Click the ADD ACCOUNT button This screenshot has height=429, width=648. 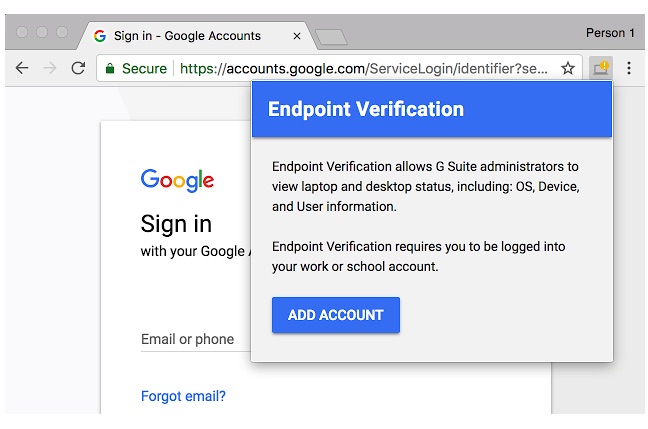[x=336, y=315]
